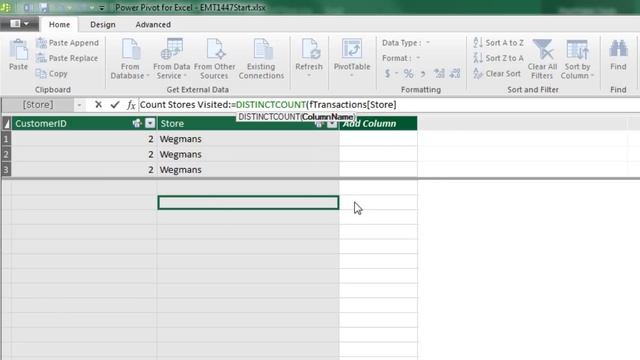Select Paste Append
Image resolution: width=640 pixels, height=360 pixels.
[x=67, y=43]
